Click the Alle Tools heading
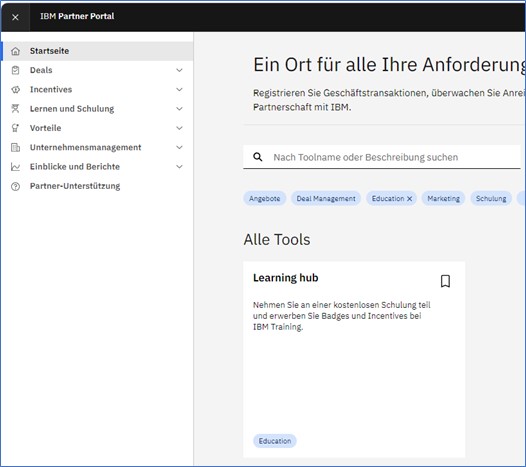526x467 pixels. [277, 240]
